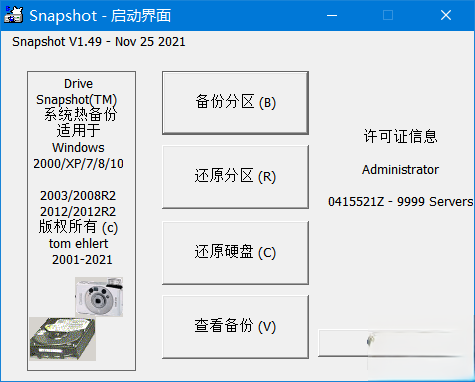This screenshot has width=475, height=382.
Task: Click the title 'Snapshot - 启动界面'
Action: coord(100,16)
